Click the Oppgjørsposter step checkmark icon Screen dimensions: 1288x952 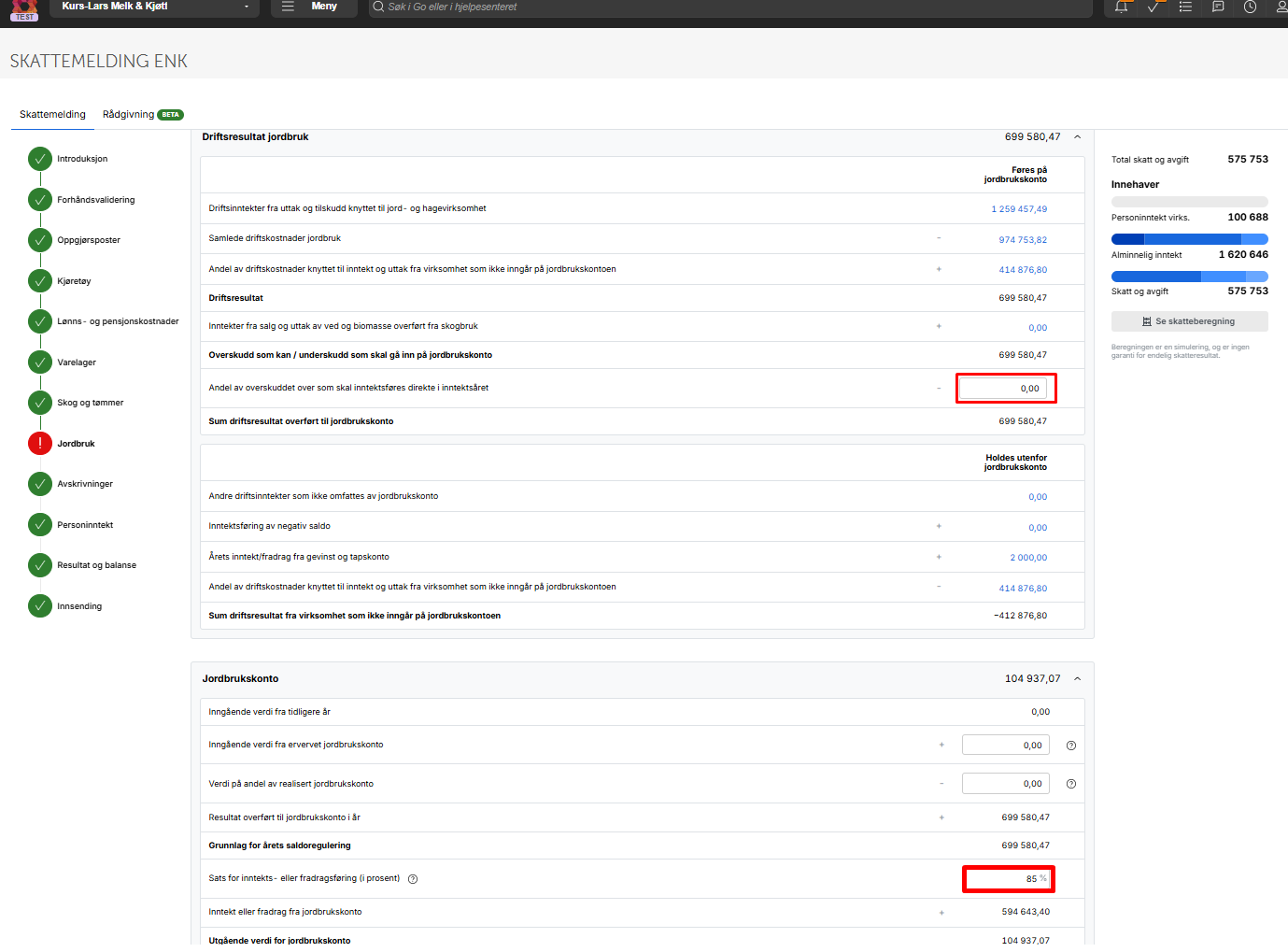(40, 240)
